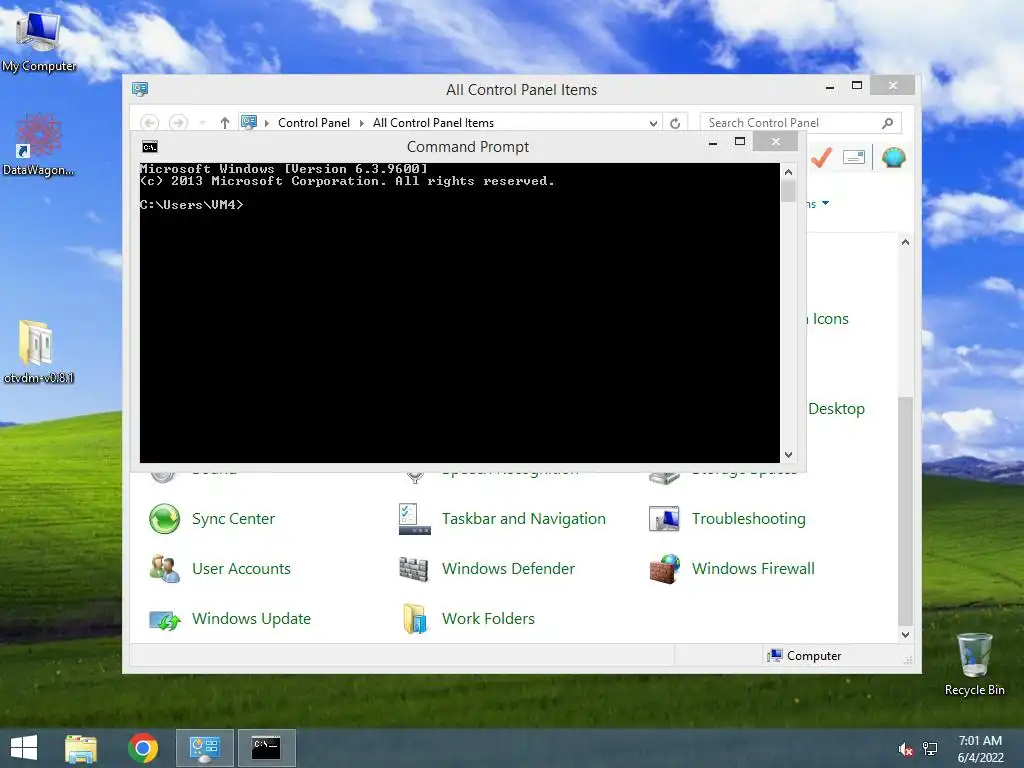Select the DataWagon desktop shortcut

(x=39, y=145)
